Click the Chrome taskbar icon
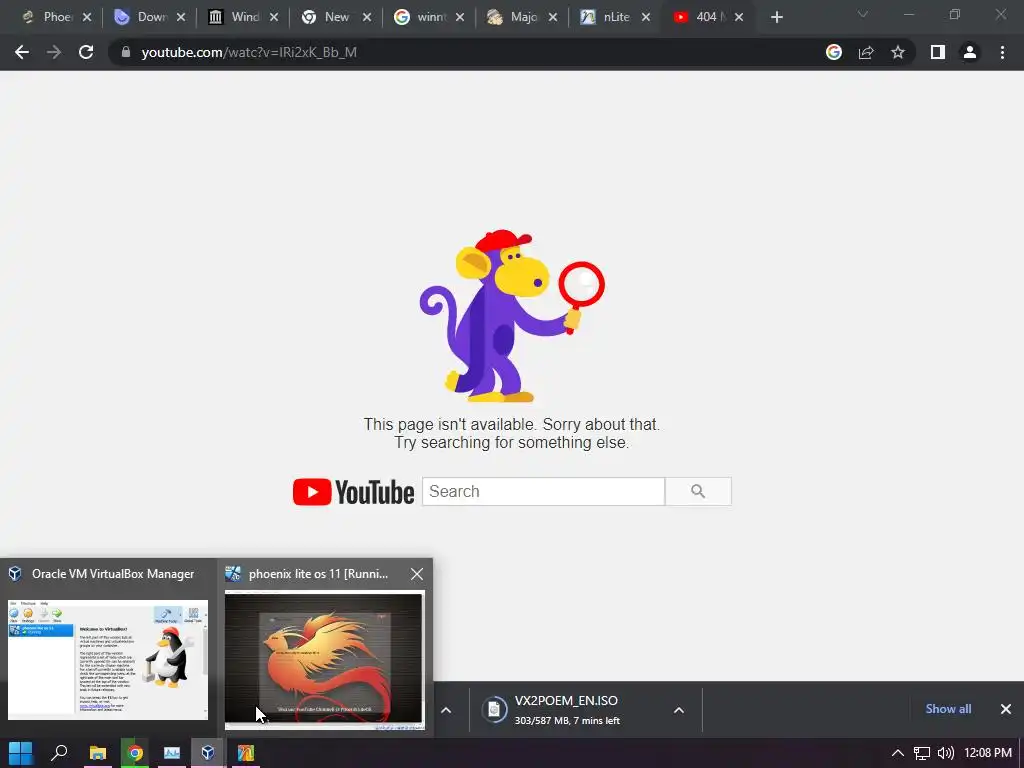This screenshot has height=768, width=1024. pyautogui.click(x=135, y=753)
